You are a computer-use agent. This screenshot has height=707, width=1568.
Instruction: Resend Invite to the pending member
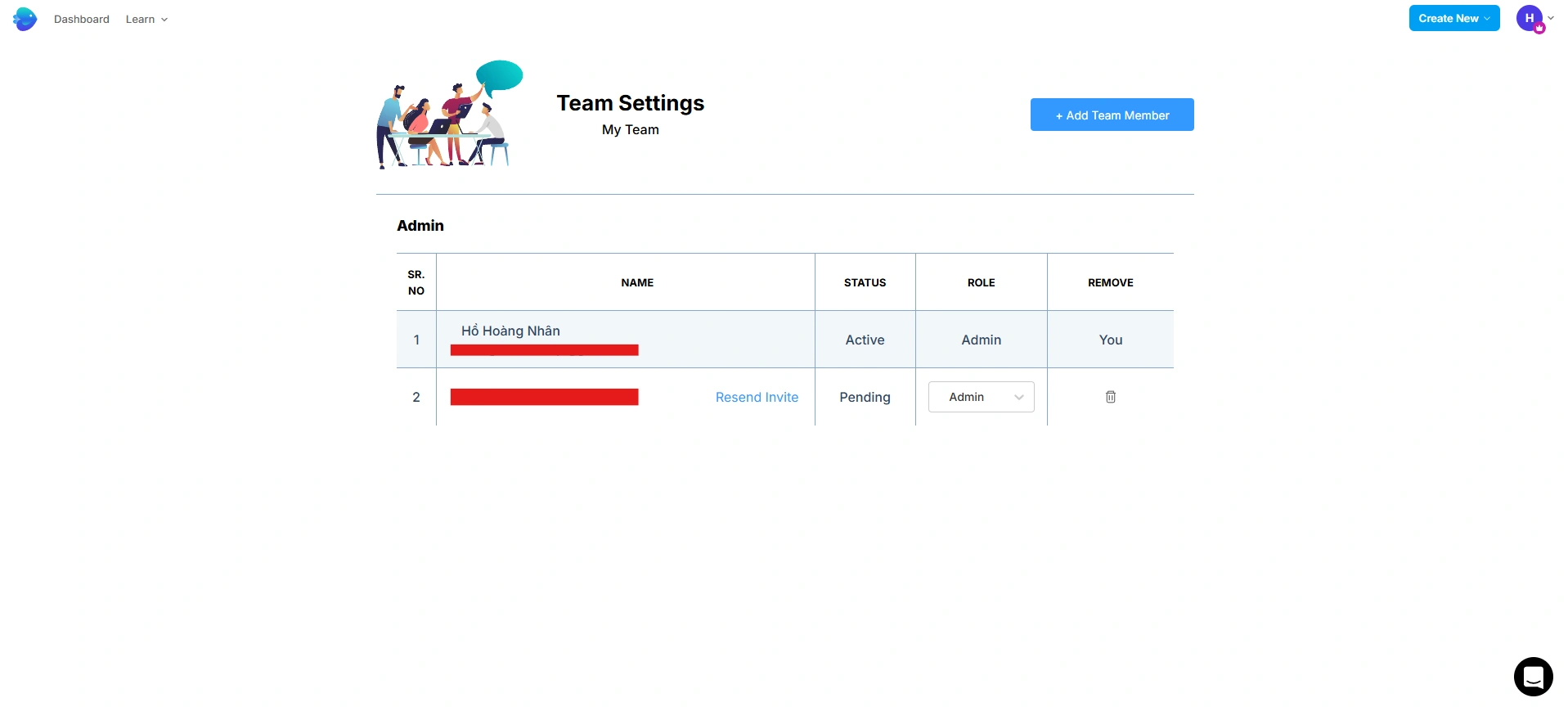click(757, 397)
